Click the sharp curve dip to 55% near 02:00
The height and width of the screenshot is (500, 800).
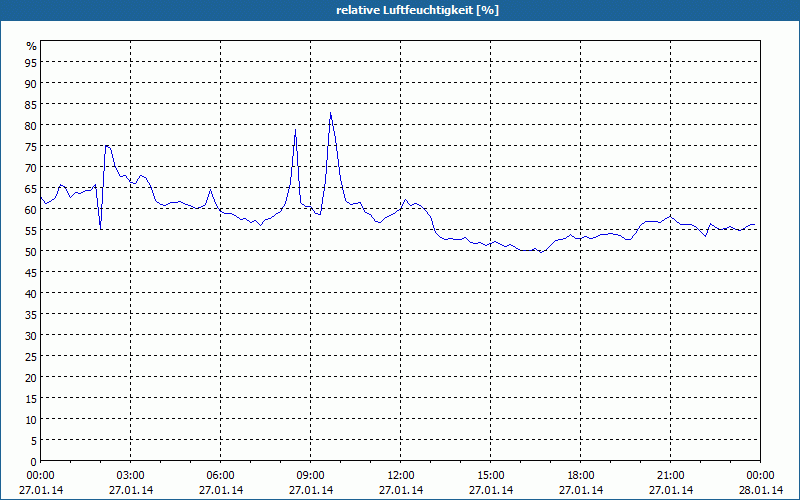coord(101,229)
